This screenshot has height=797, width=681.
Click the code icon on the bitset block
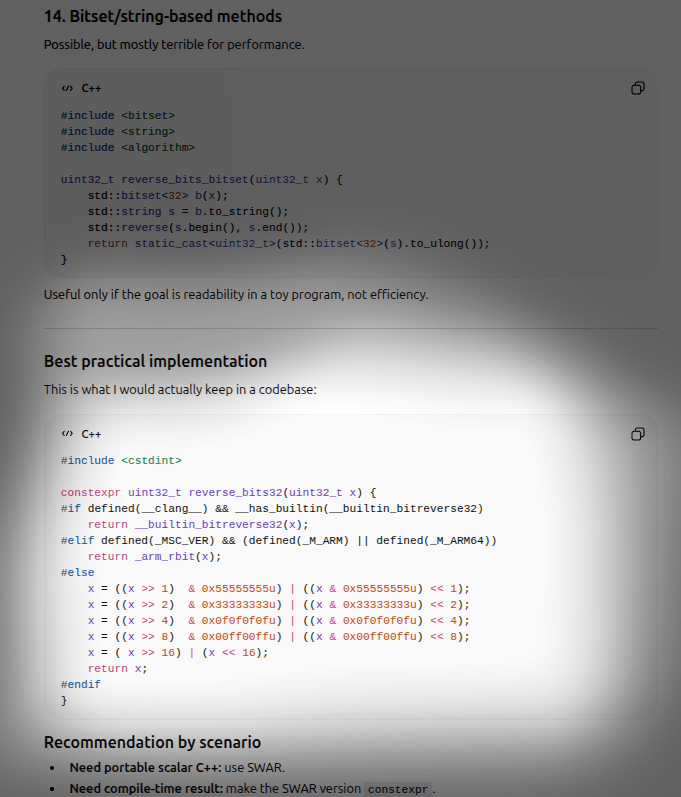pos(66,88)
